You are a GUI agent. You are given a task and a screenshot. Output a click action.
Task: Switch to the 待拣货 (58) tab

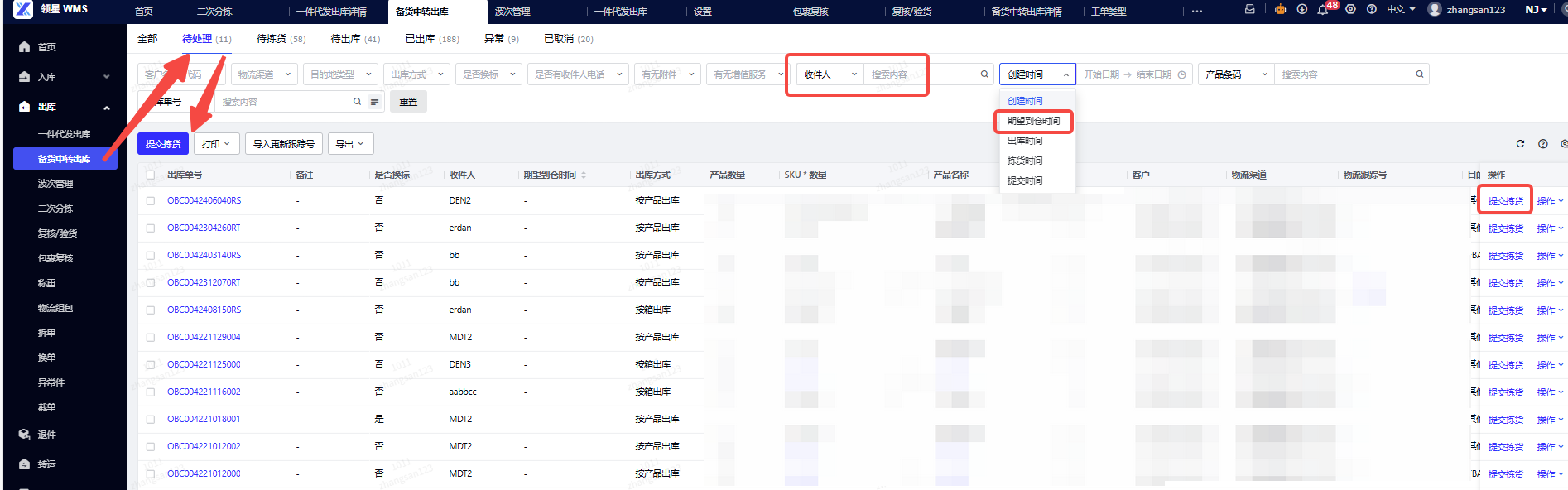281,39
